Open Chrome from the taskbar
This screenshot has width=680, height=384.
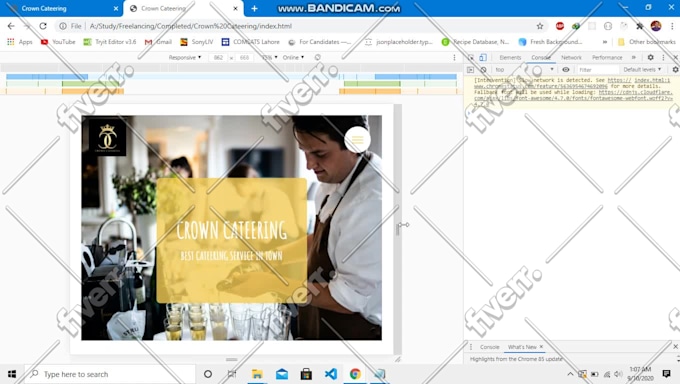[355, 374]
